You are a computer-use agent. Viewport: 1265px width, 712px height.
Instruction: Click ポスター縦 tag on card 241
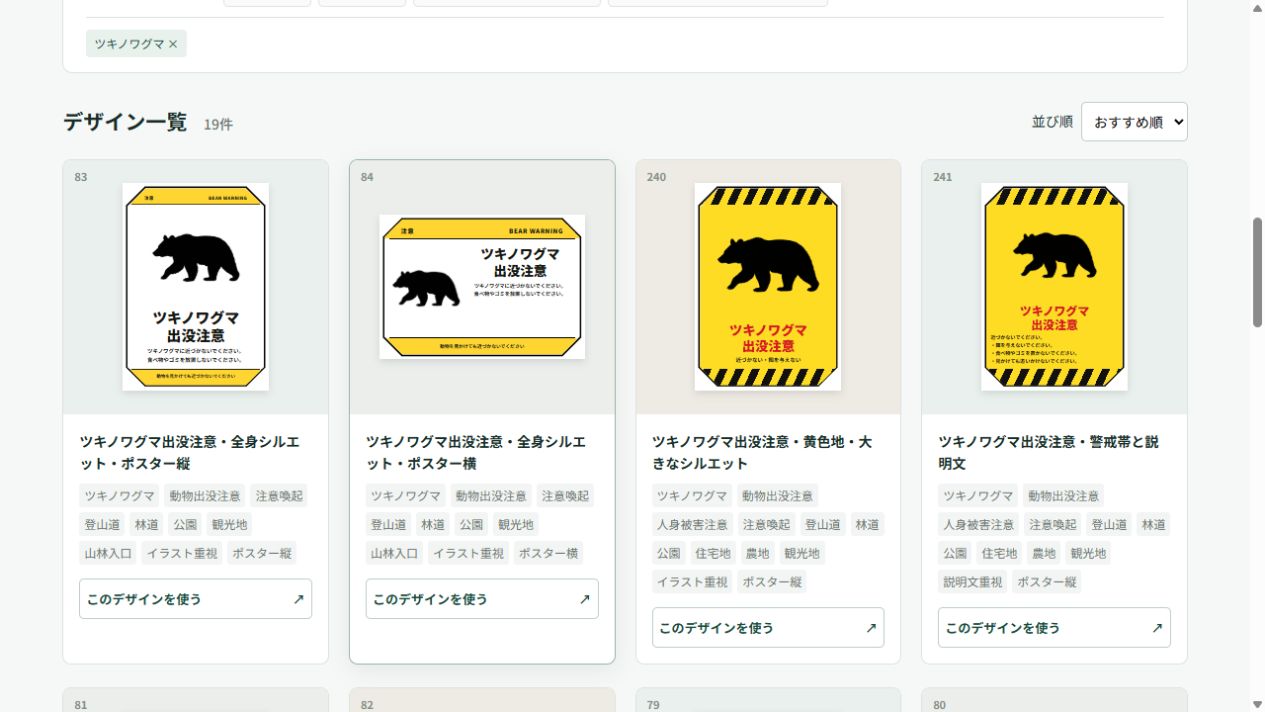(1047, 582)
